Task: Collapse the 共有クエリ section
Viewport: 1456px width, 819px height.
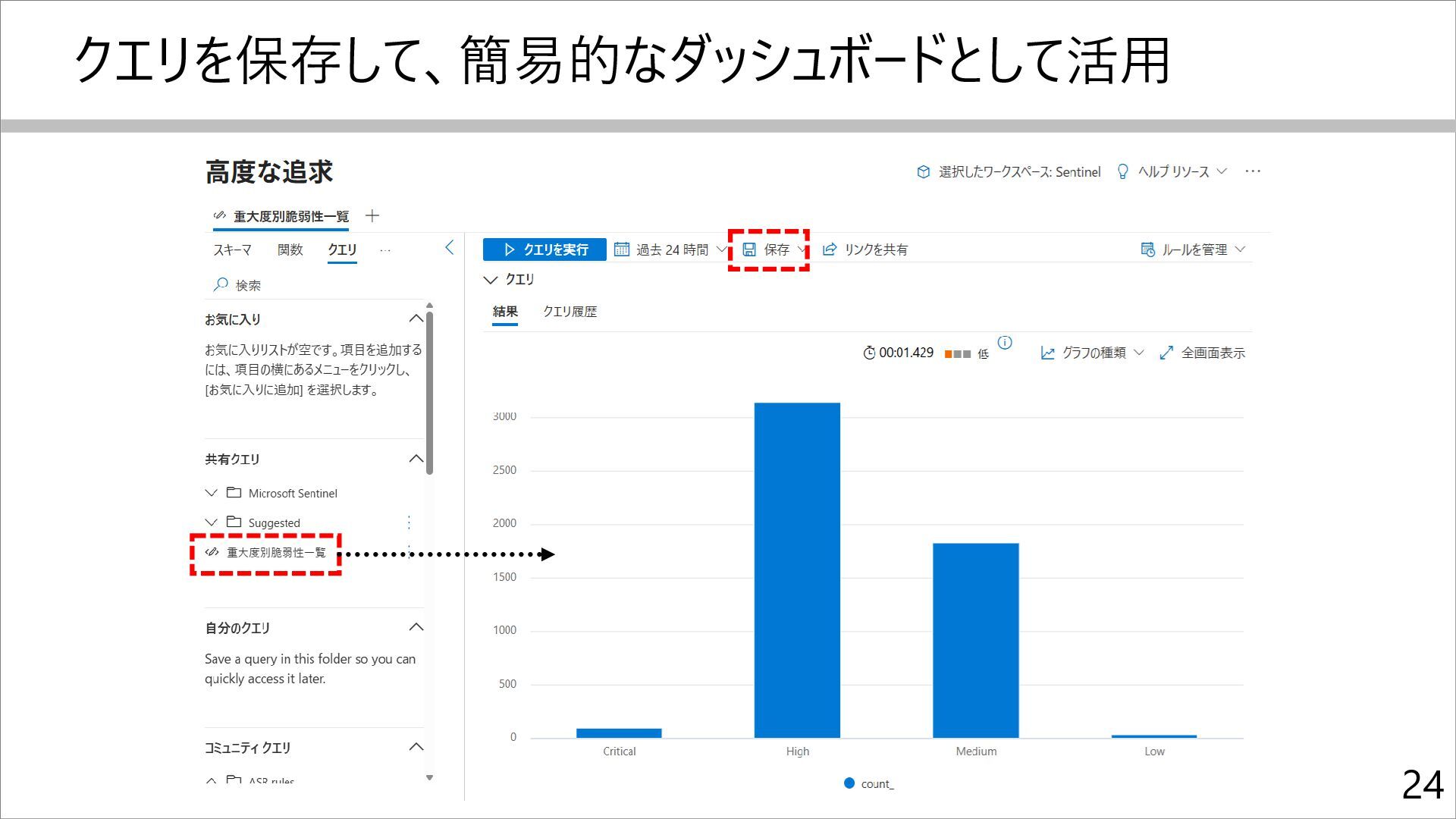Action: pos(416,459)
